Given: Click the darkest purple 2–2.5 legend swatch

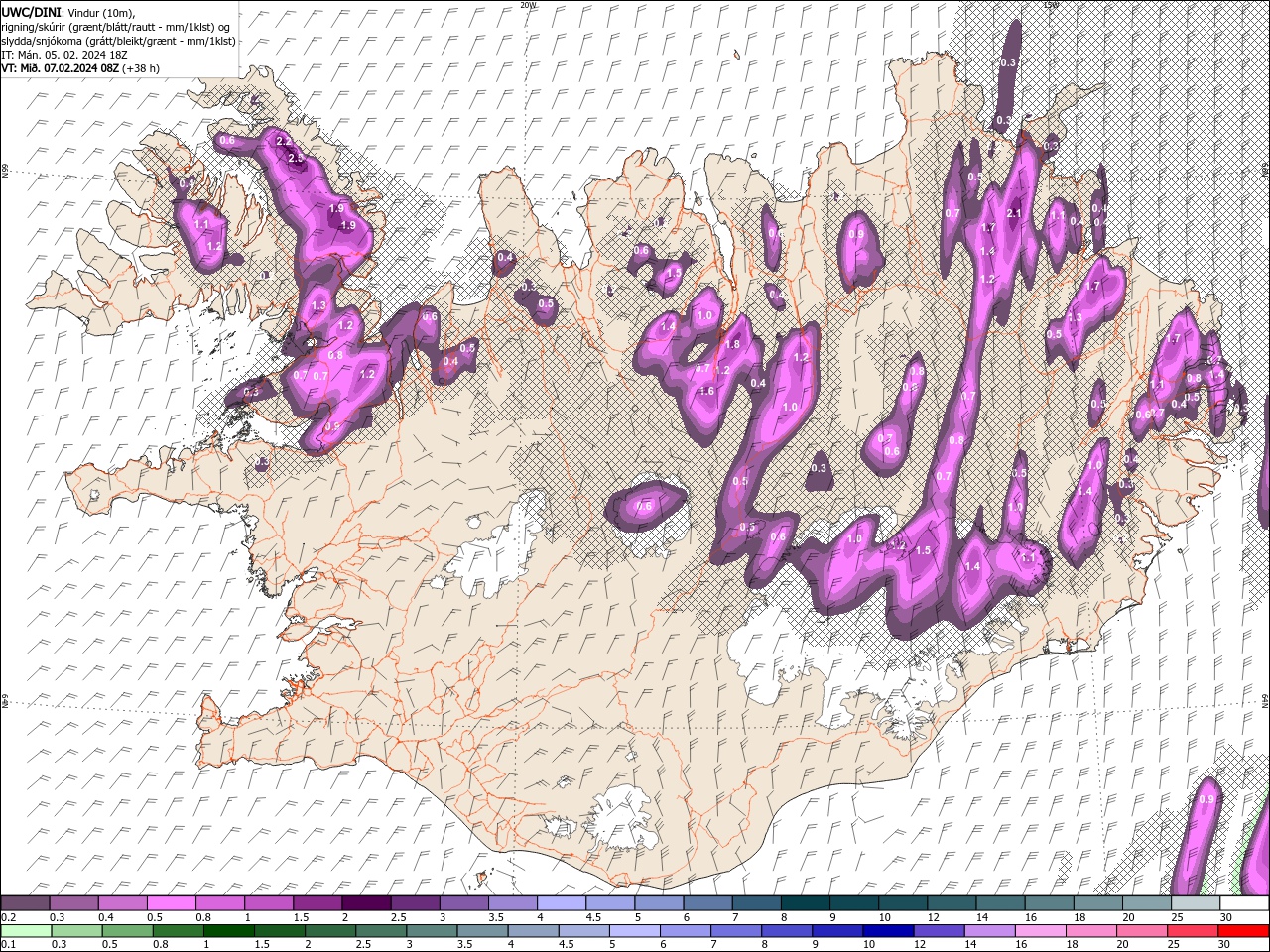Looking at the screenshot, I should point(366,903).
